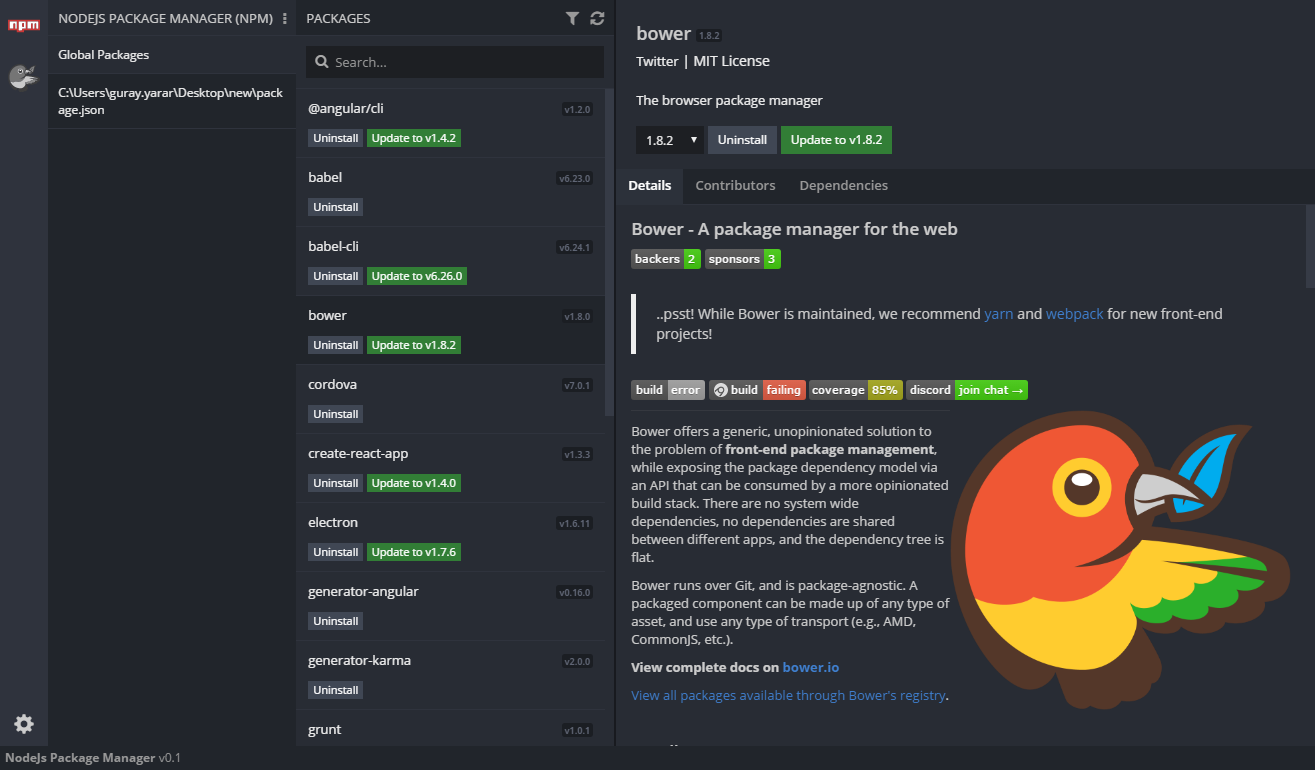Viewport: 1315px width, 770px height.
Task: Uninstall generator-karma
Action: point(335,690)
